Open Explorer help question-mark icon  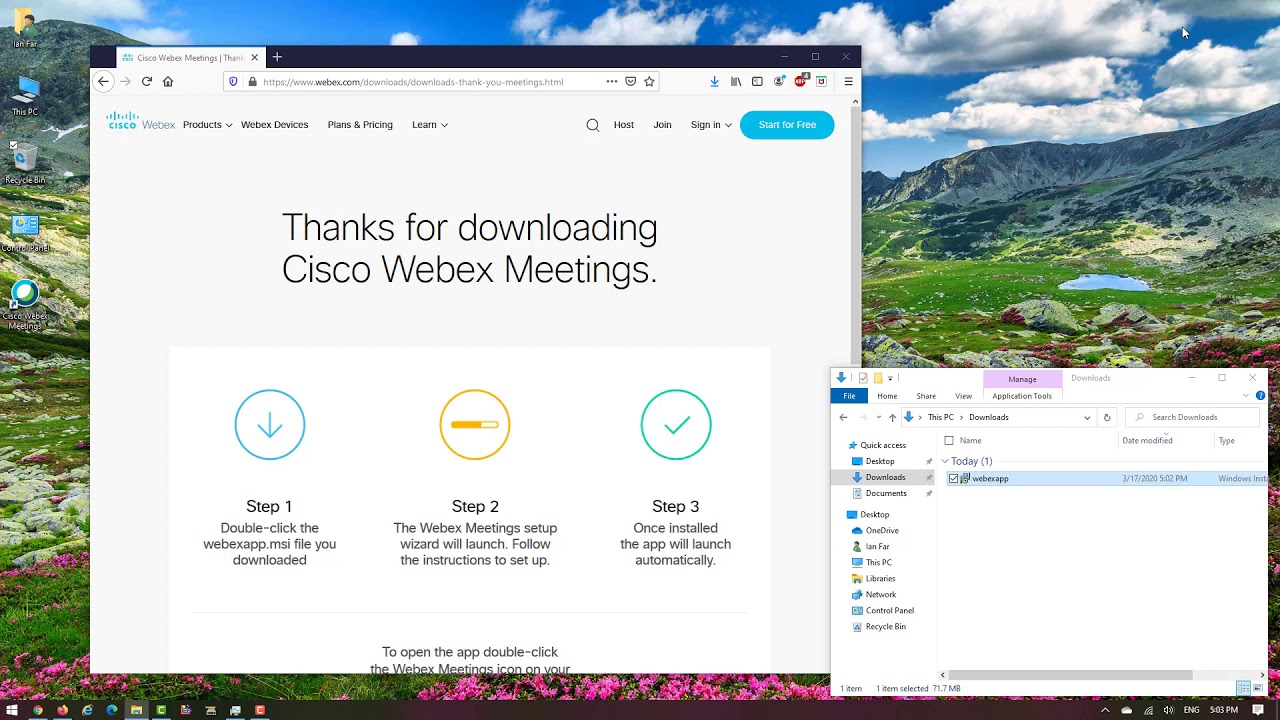pyautogui.click(x=1260, y=396)
